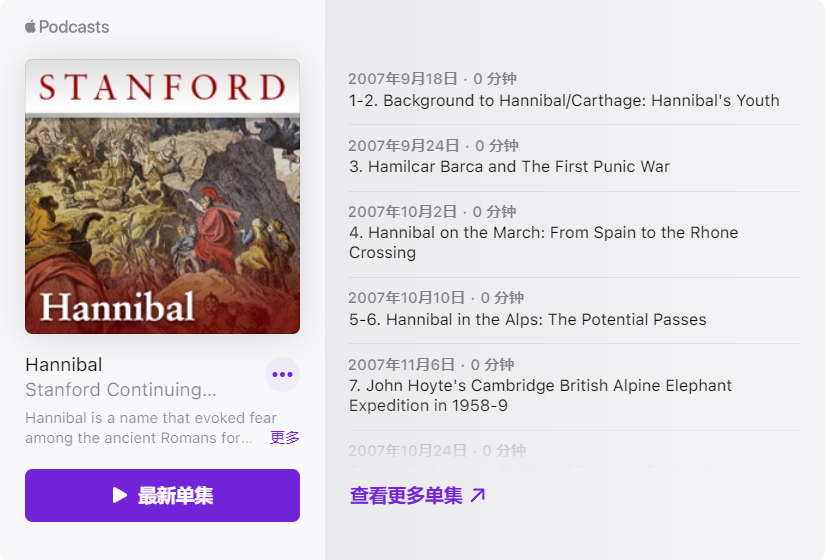Open 查看更多单集 to see more episodes
Image resolution: width=826 pixels, height=560 pixels.
[x=406, y=495]
